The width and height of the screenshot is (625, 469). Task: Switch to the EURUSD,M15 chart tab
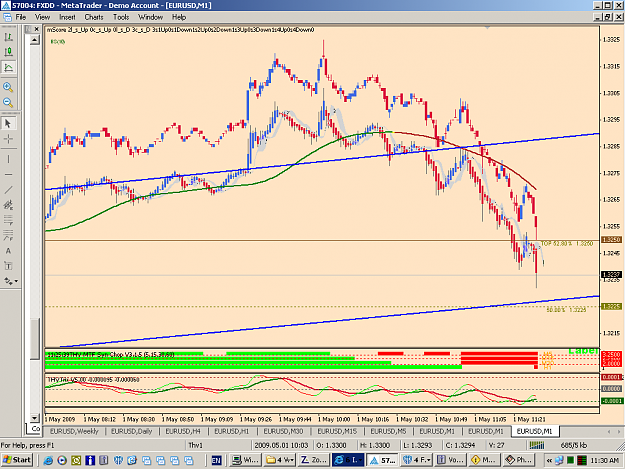coord(337,431)
